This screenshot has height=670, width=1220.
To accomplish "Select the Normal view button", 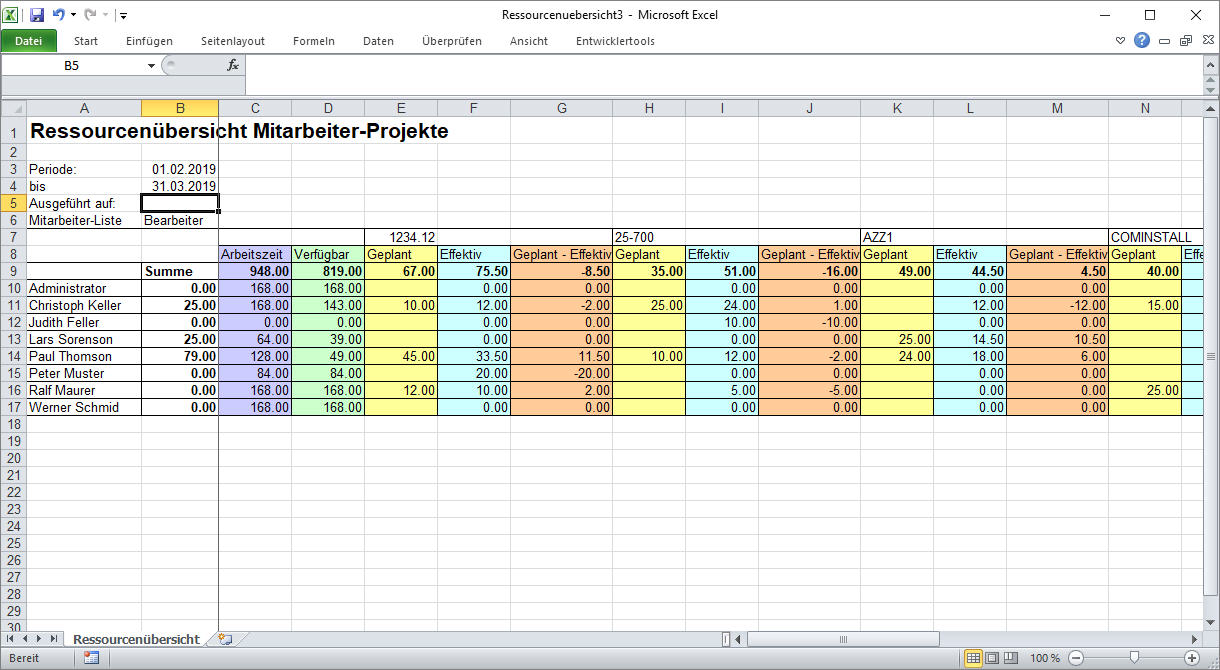I will [x=973, y=658].
